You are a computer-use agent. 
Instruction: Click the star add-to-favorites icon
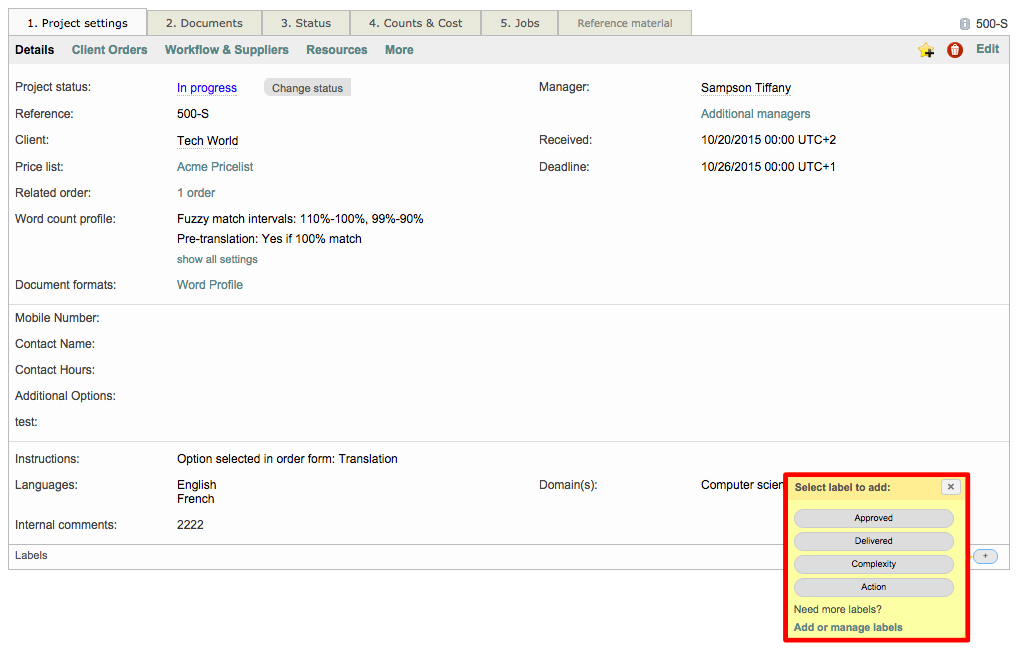coord(926,50)
